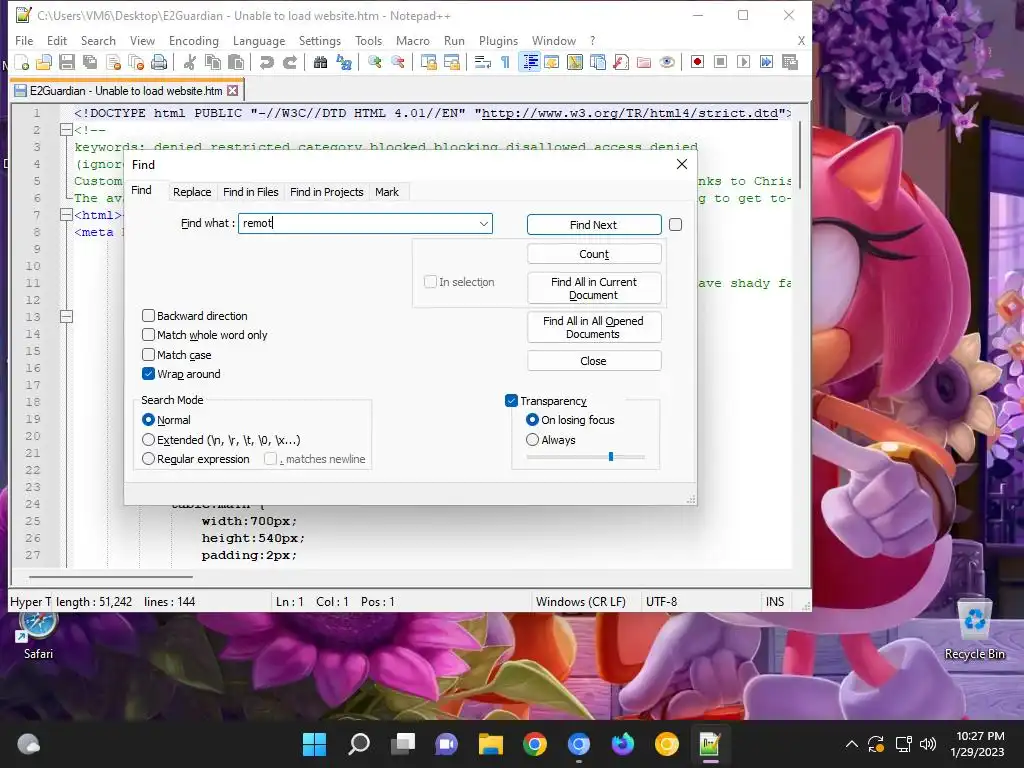Switch to Find in Files tab
Image resolution: width=1024 pixels, height=768 pixels.
[251, 192]
